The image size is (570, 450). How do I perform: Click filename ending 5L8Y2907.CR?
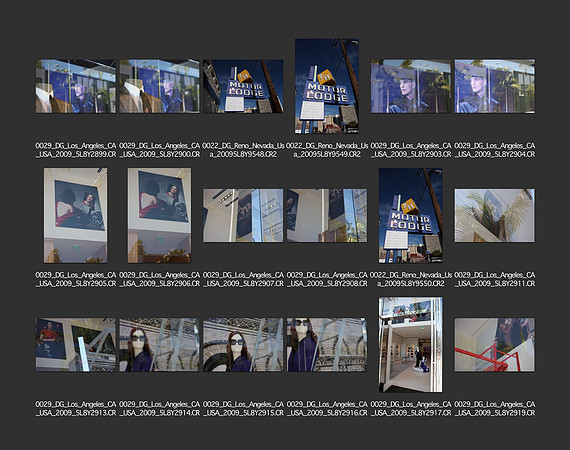tap(243, 279)
